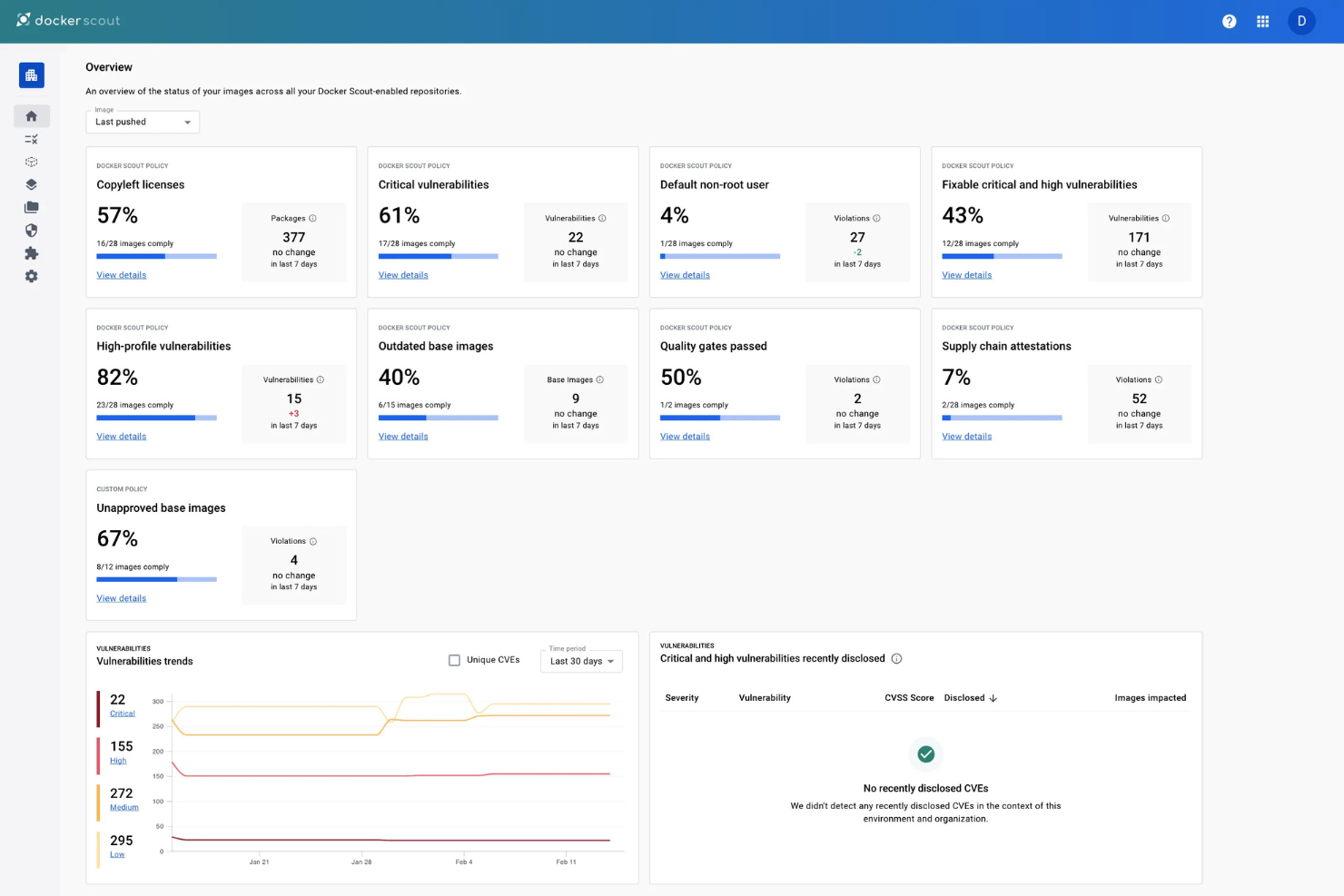Open the user avatar menu labeled D
Viewport: 1344px width, 896px height.
pyautogui.click(x=1301, y=21)
